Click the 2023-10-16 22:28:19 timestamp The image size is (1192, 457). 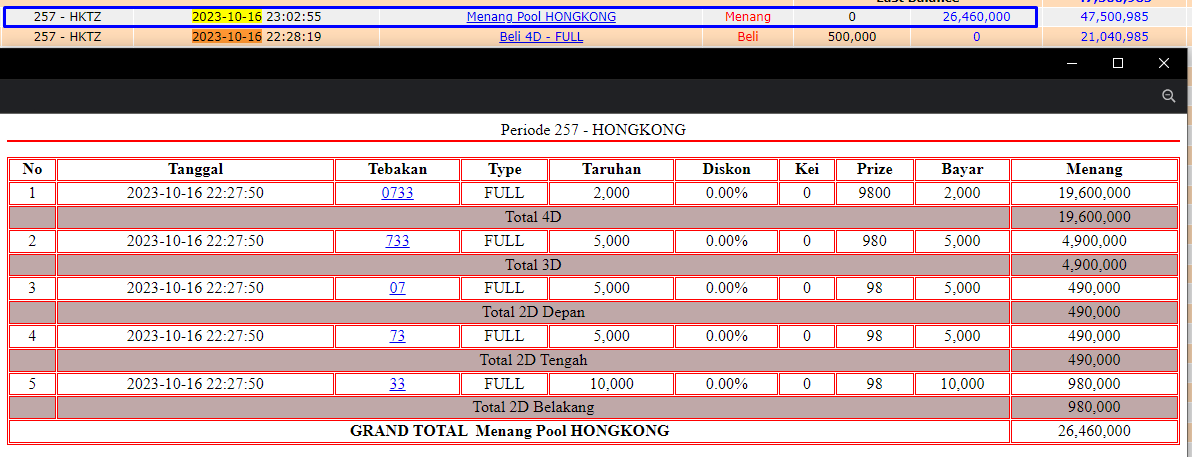tap(256, 36)
